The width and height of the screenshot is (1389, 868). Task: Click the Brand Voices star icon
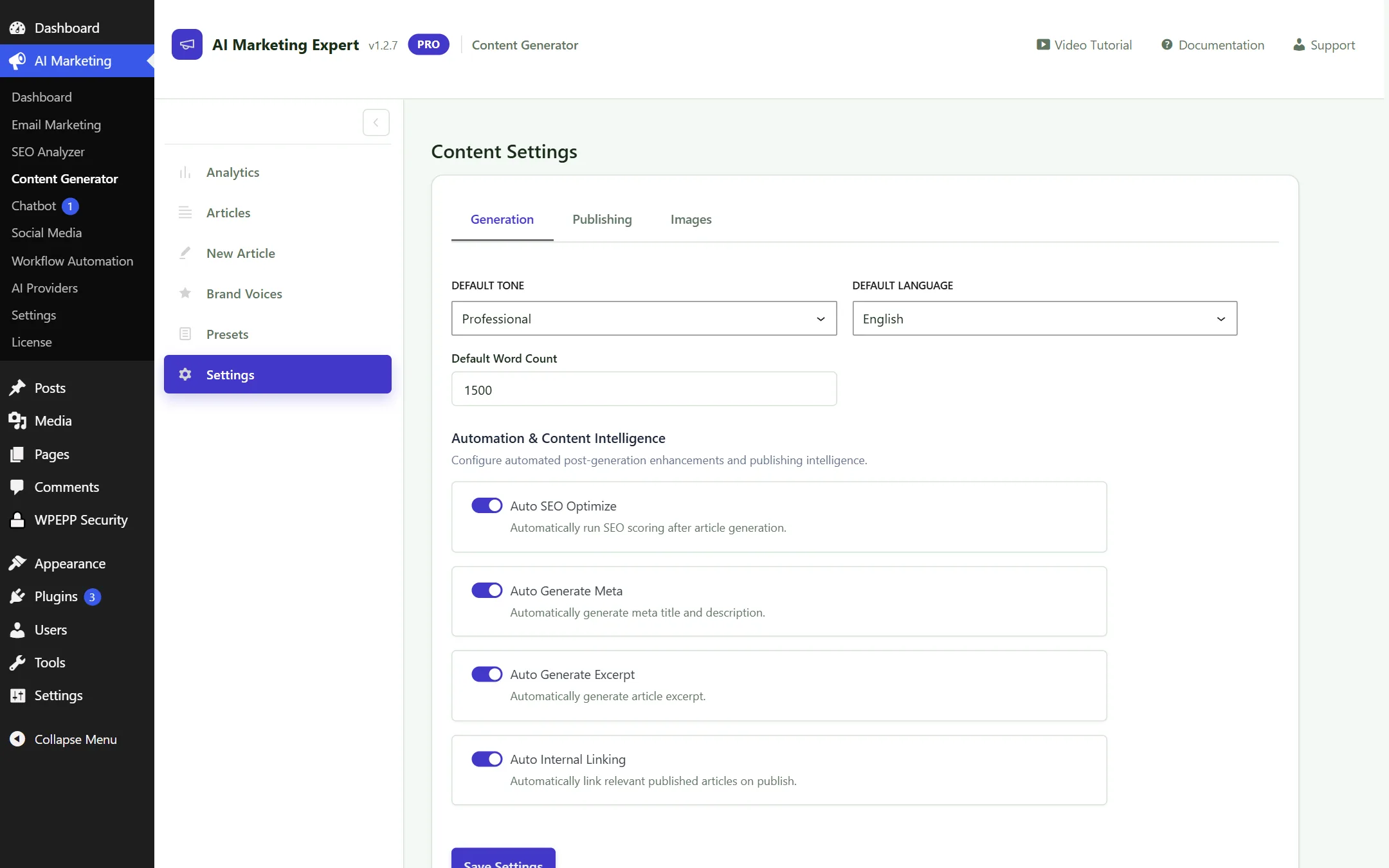click(185, 293)
